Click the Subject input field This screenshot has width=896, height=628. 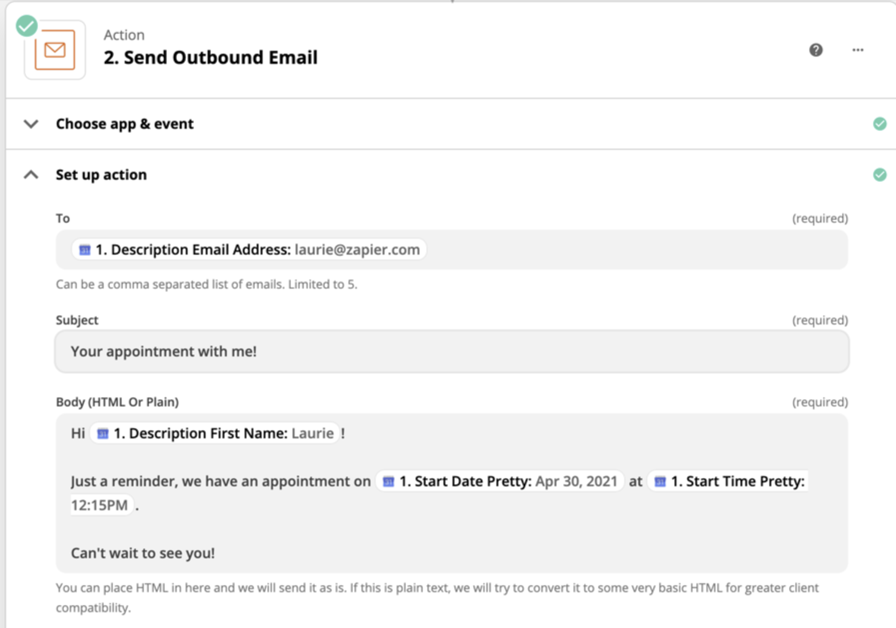(x=451, y=352)
